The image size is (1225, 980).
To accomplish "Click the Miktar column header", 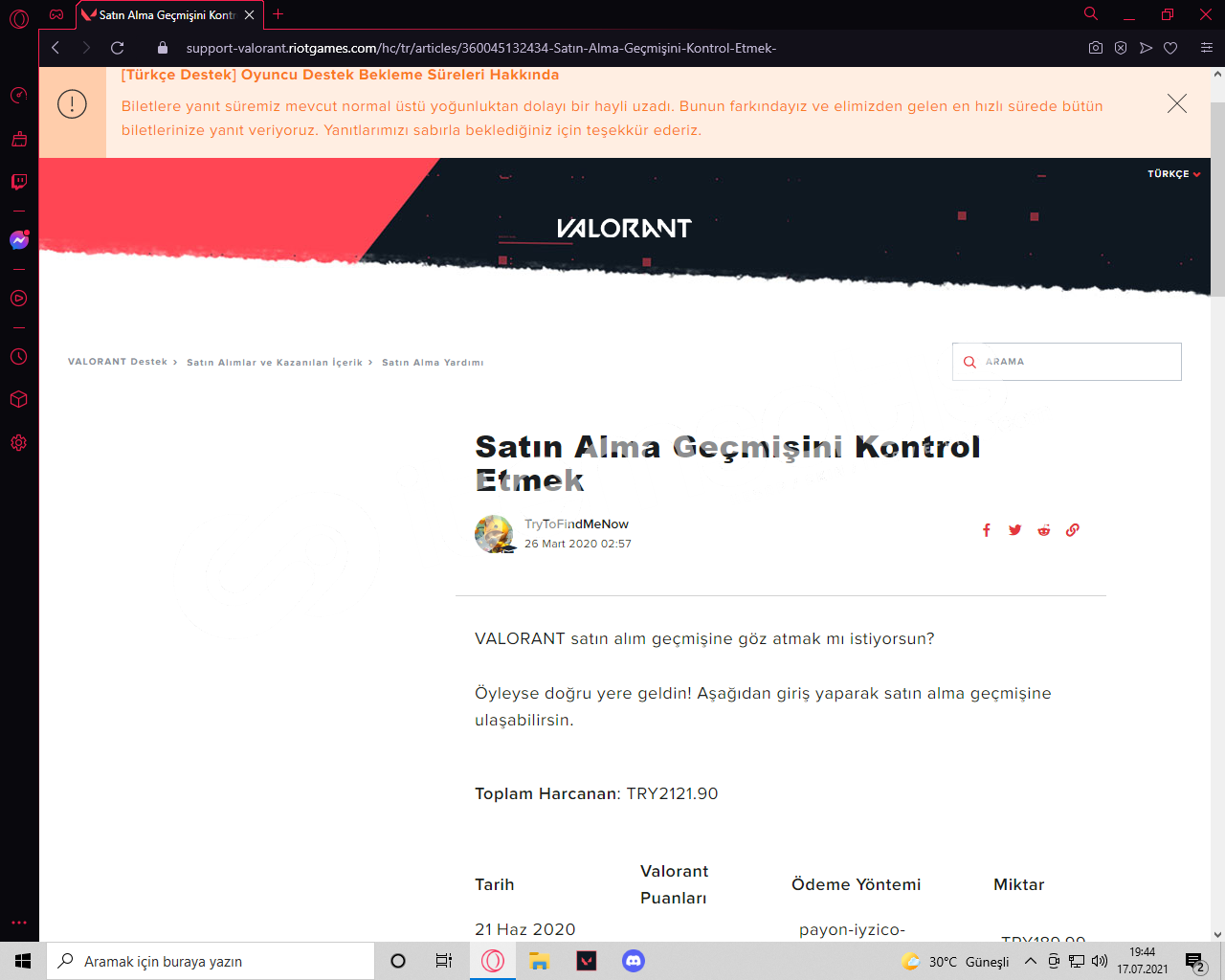I will coord(1019,884).
